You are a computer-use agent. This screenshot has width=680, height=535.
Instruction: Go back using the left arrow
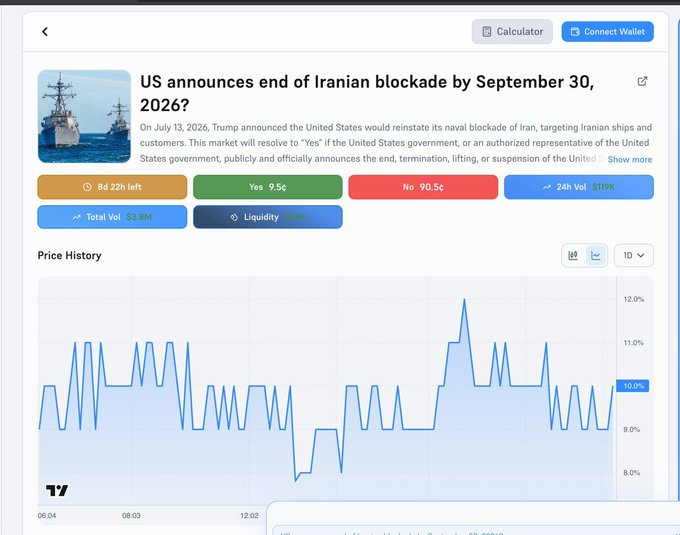45,32
